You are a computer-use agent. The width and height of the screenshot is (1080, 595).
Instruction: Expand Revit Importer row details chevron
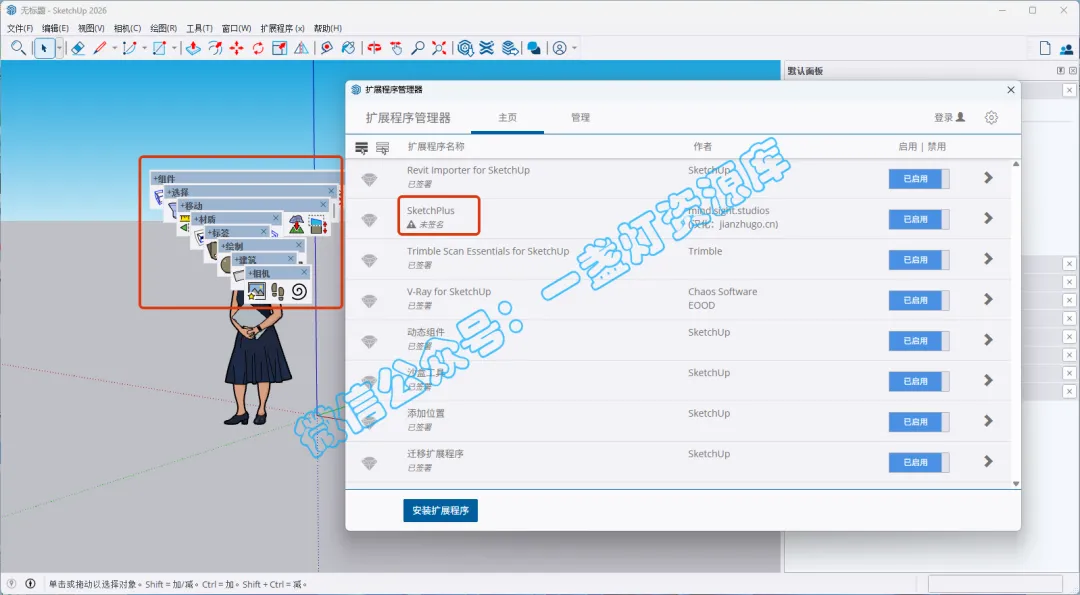tap(988, 178)
